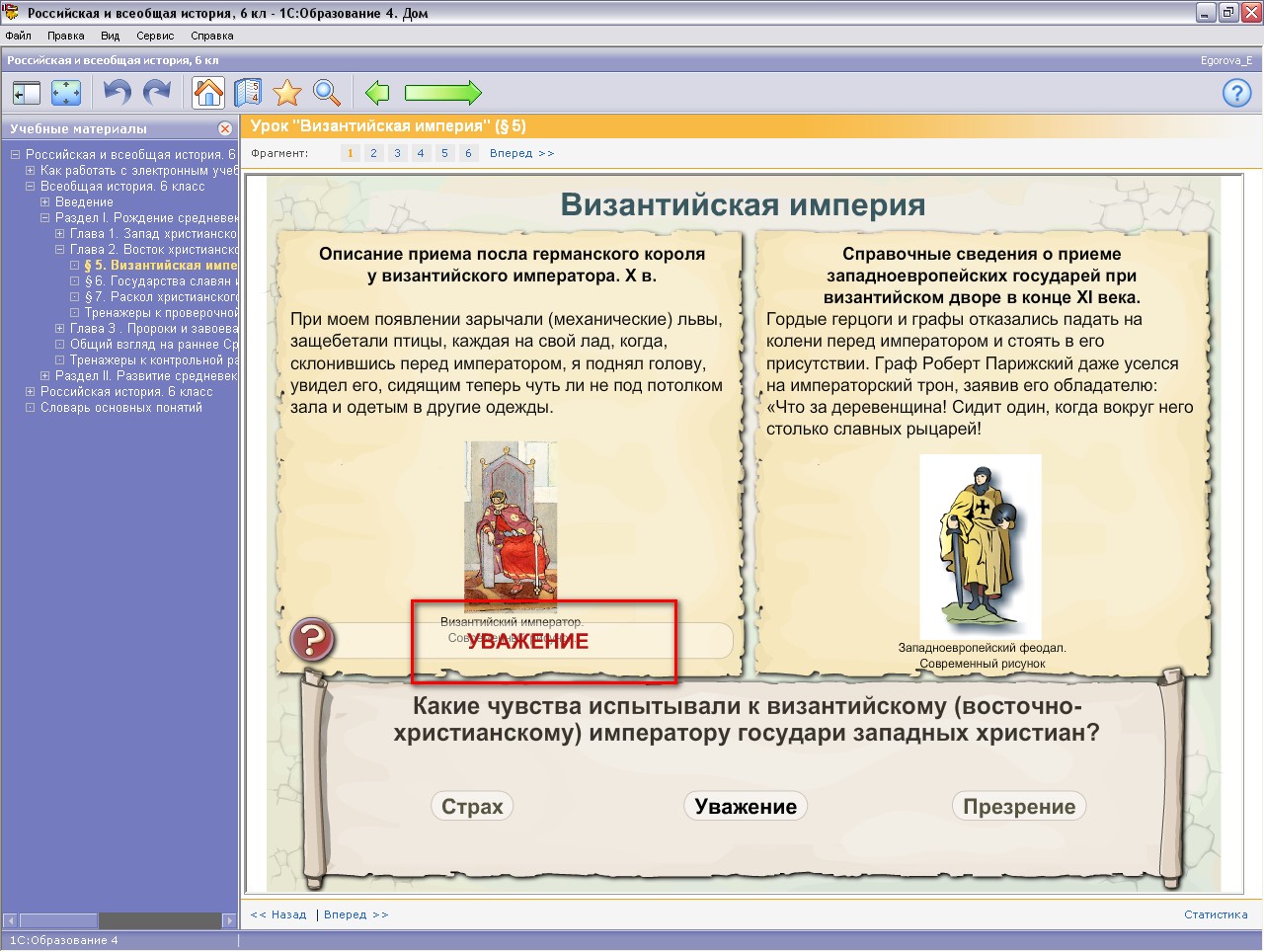Expand Как работать с электронным учебником node
The height and width of the screenshot is (952, 1264).
(x=30, y=171)
